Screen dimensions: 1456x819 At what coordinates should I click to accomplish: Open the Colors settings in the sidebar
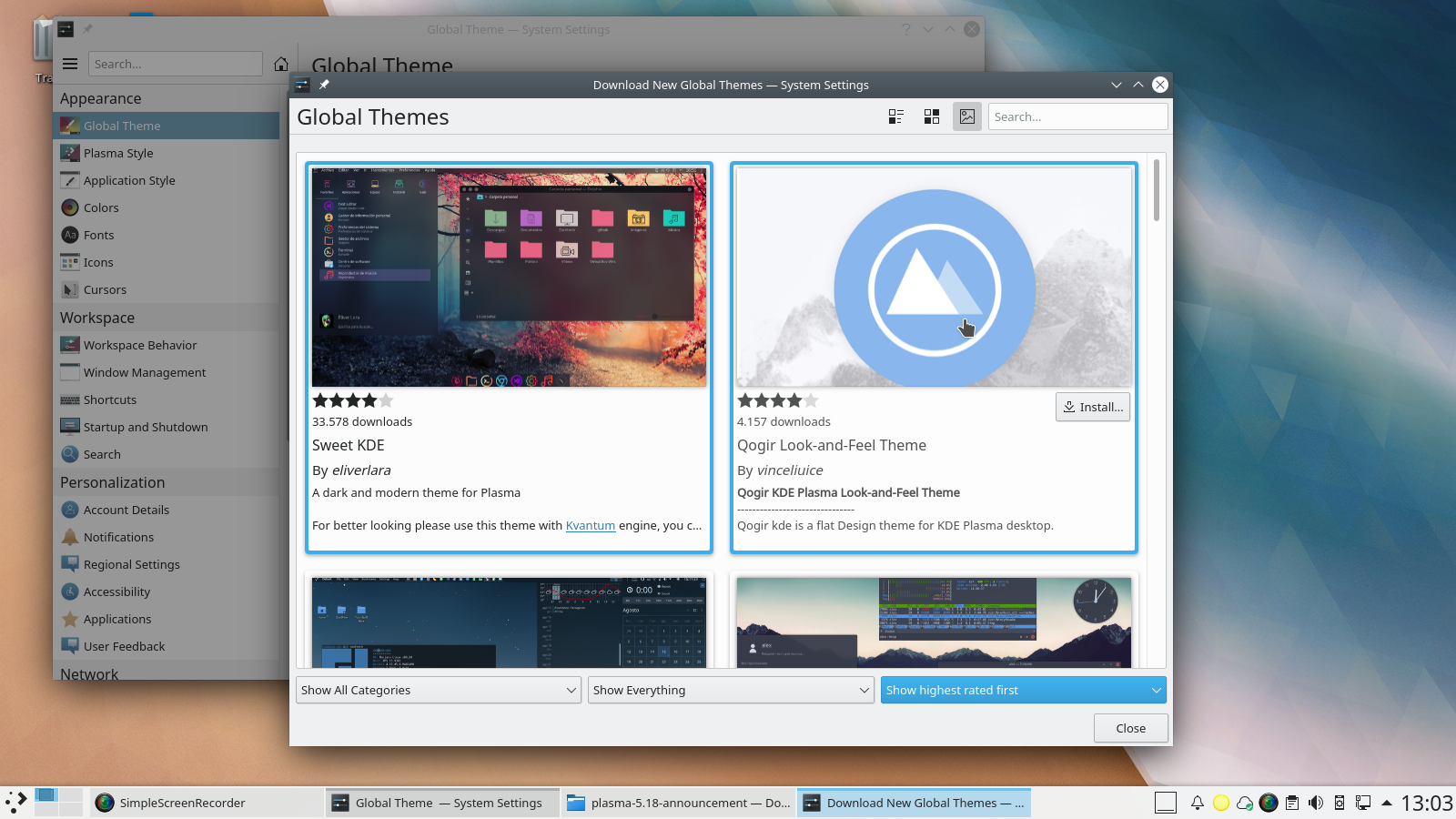click(100, 207)
